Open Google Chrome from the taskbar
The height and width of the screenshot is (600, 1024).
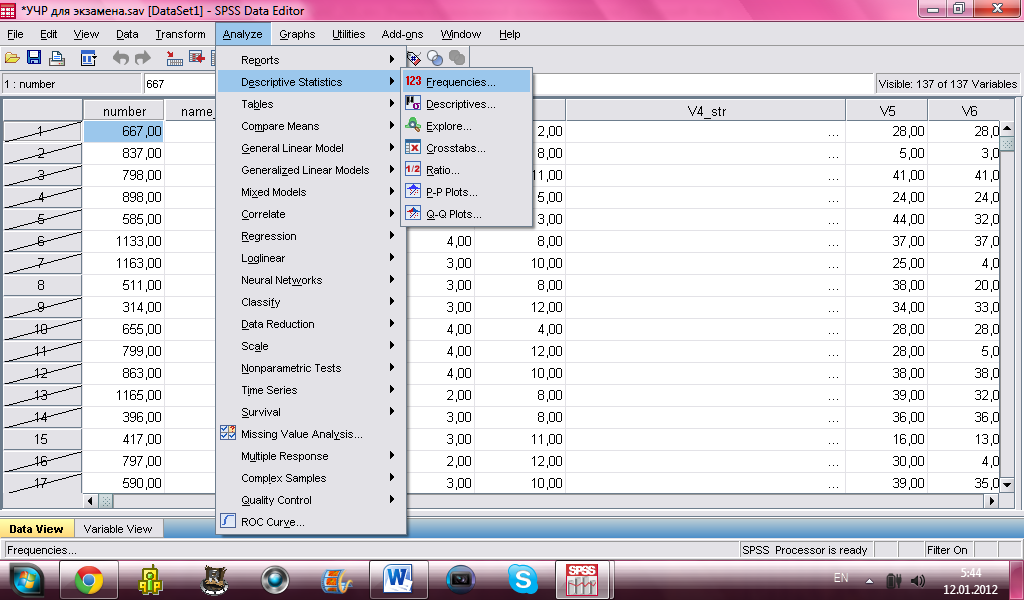pyautogui.click(x=89, y=579)
